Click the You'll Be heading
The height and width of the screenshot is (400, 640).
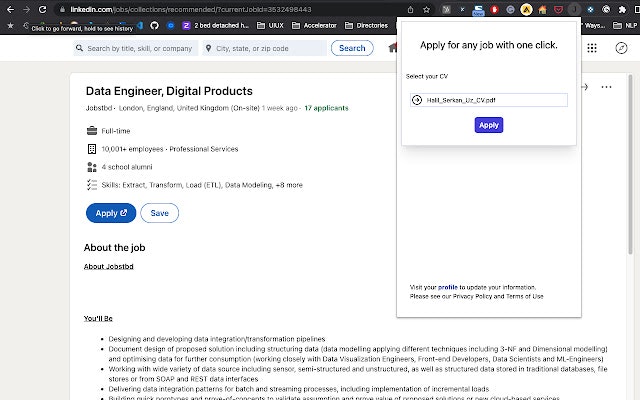(98, 318)
